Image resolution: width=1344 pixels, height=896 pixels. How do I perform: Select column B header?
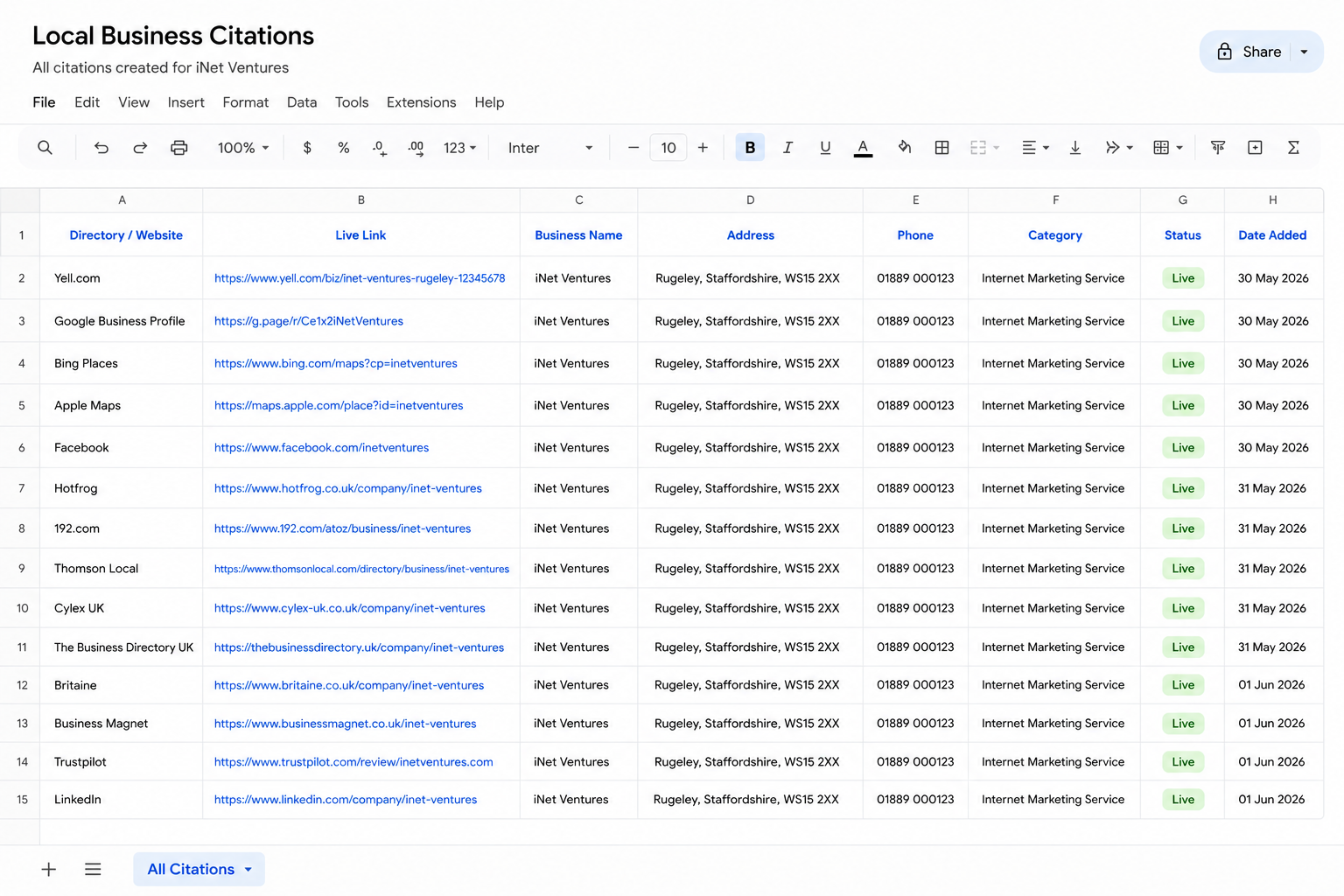[x=361, y=200]
